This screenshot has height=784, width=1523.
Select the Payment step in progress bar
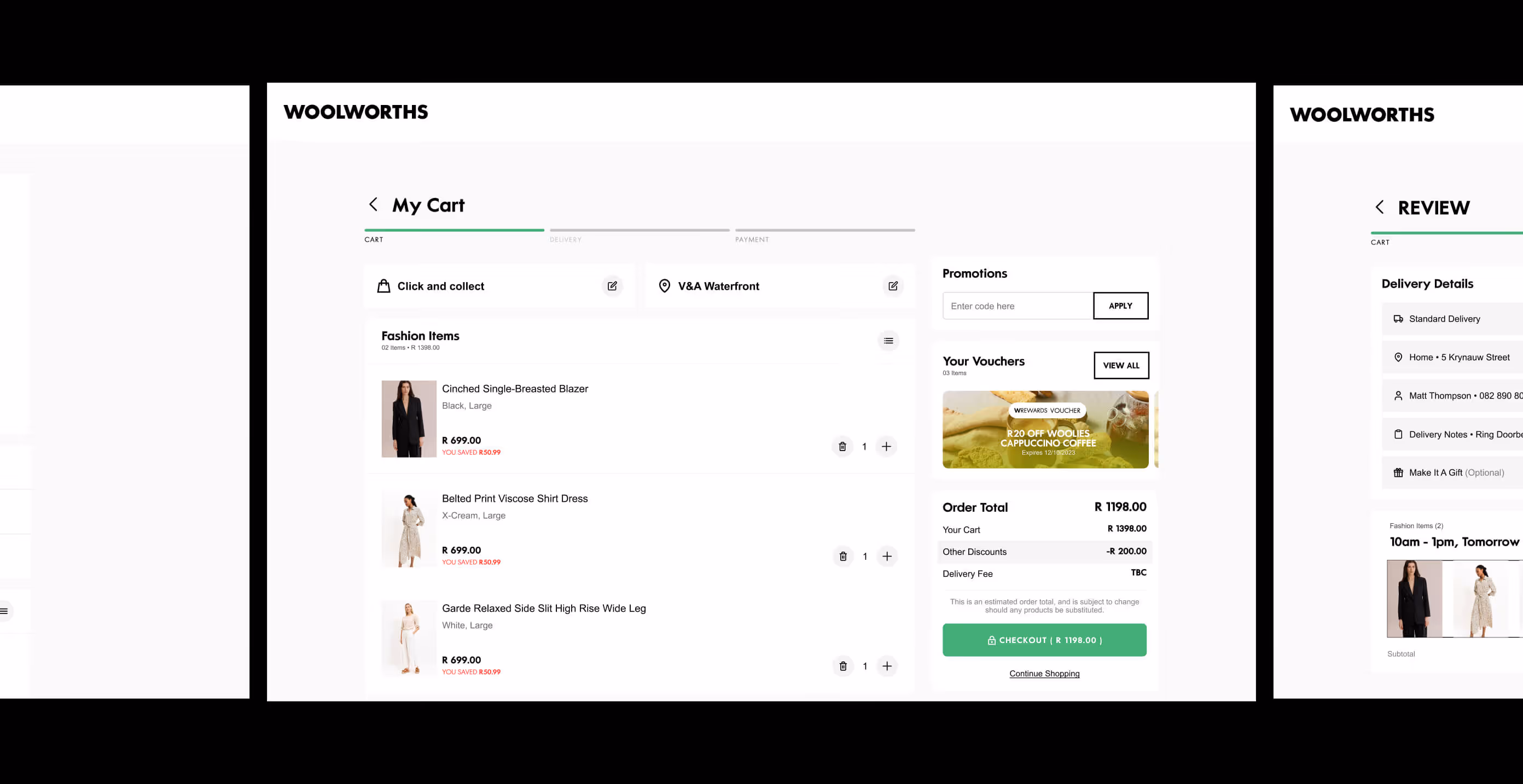point(825,235)
